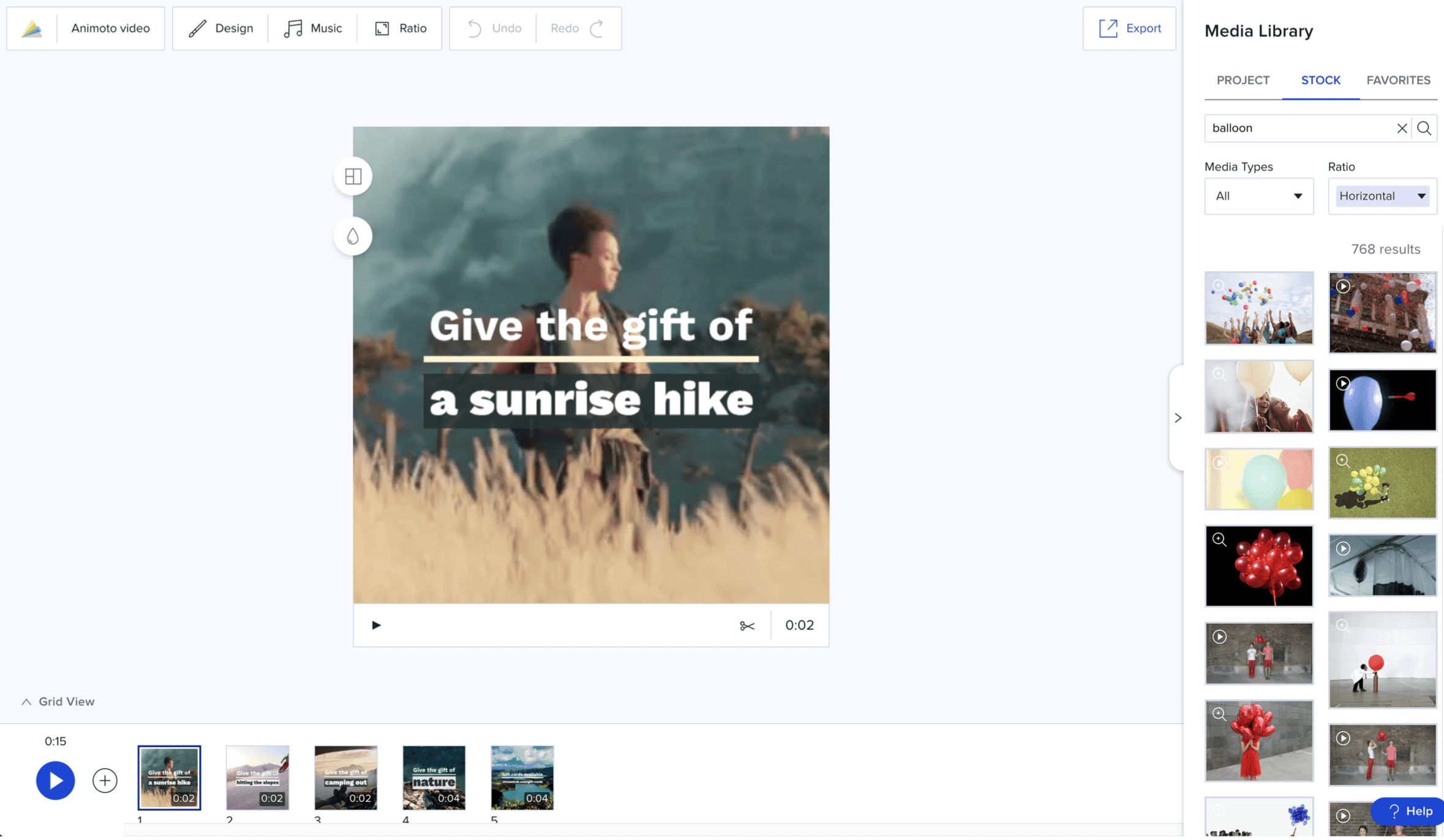The width and height of the screenshot is (1444, 840).
Task: Switch to the STOCK tab
Action: click(1320, 80)
